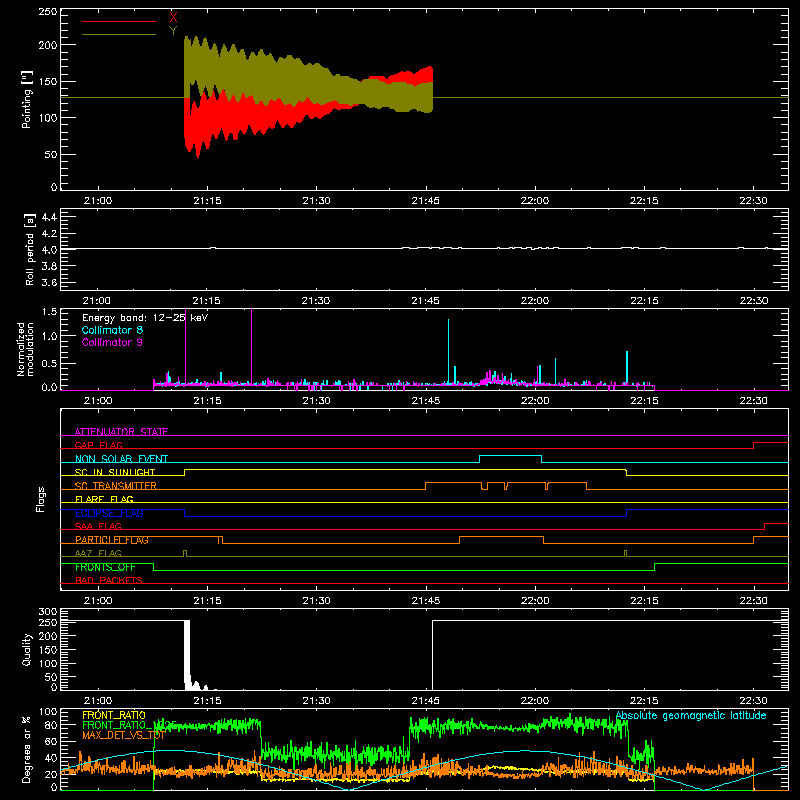Viewport: 800px width, 800px height.
Task: Click the 21:30 label below Quality plot
Action: (316, 701)
